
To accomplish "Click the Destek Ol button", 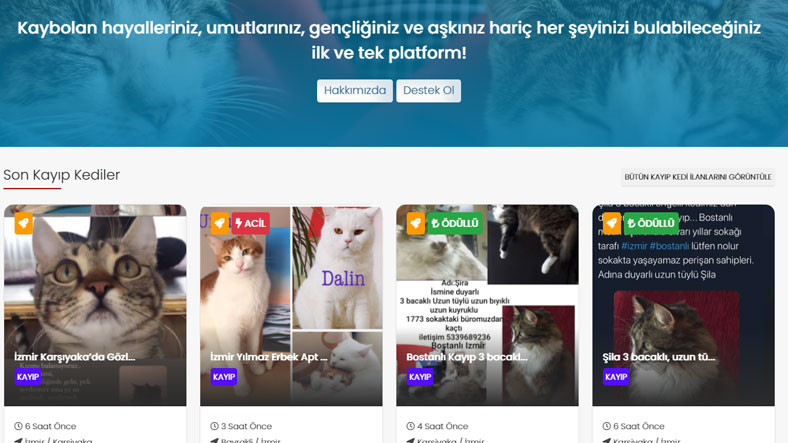I will coord(428,91).
